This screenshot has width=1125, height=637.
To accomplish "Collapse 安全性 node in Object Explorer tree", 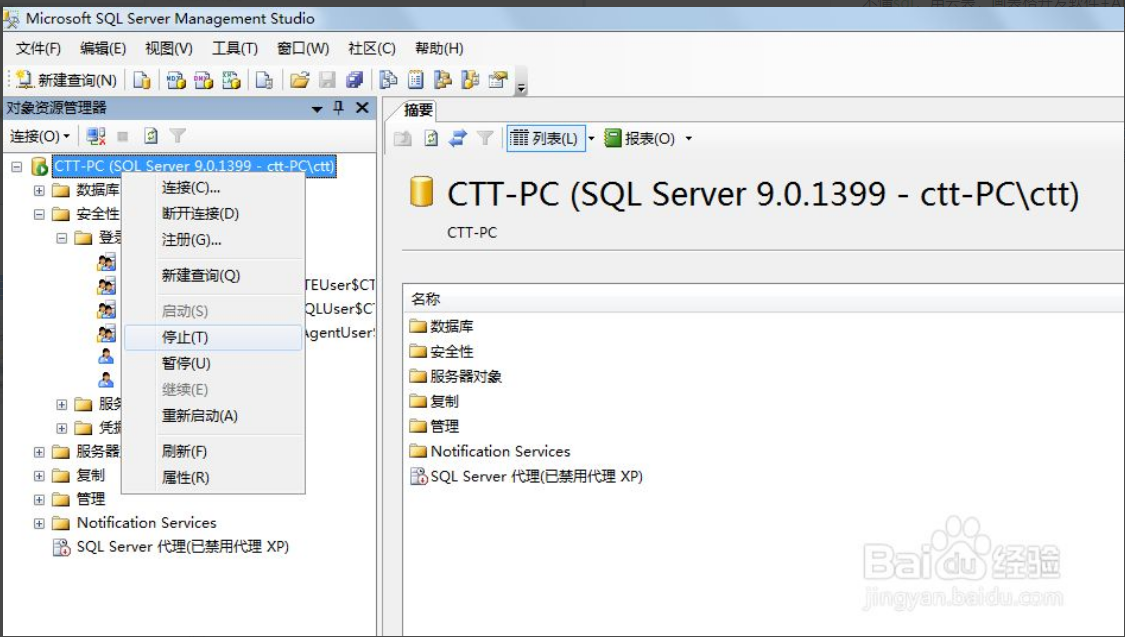I will click(39, 214).
